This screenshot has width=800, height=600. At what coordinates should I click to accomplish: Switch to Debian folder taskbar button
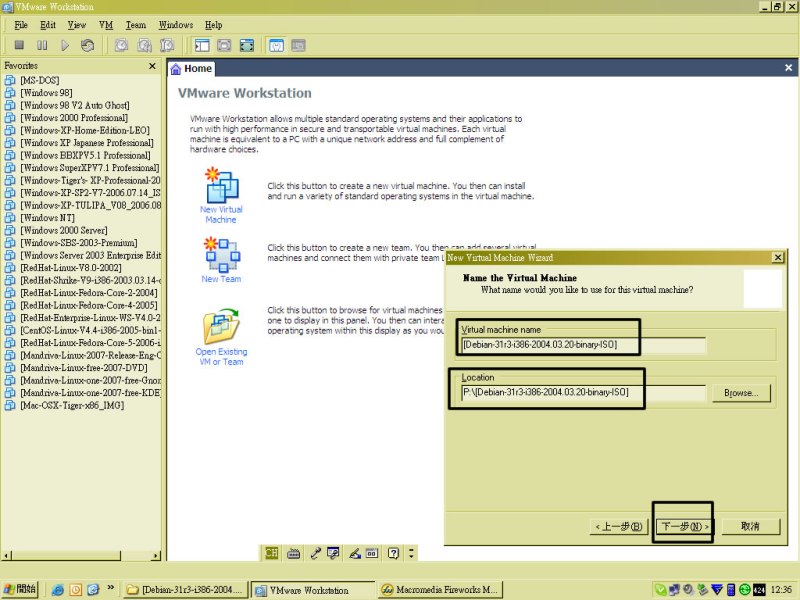[x=186, y=590]
